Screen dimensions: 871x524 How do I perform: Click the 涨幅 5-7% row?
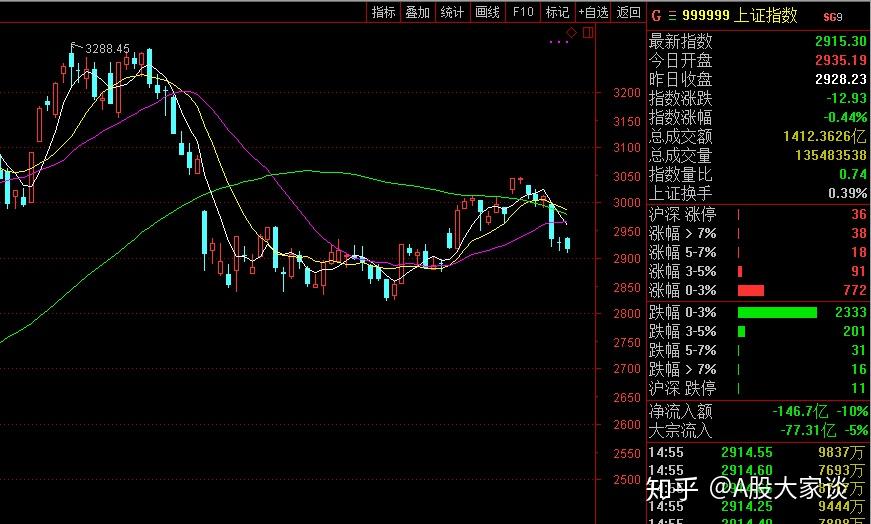pyautogui.click(x=758, y=252)
